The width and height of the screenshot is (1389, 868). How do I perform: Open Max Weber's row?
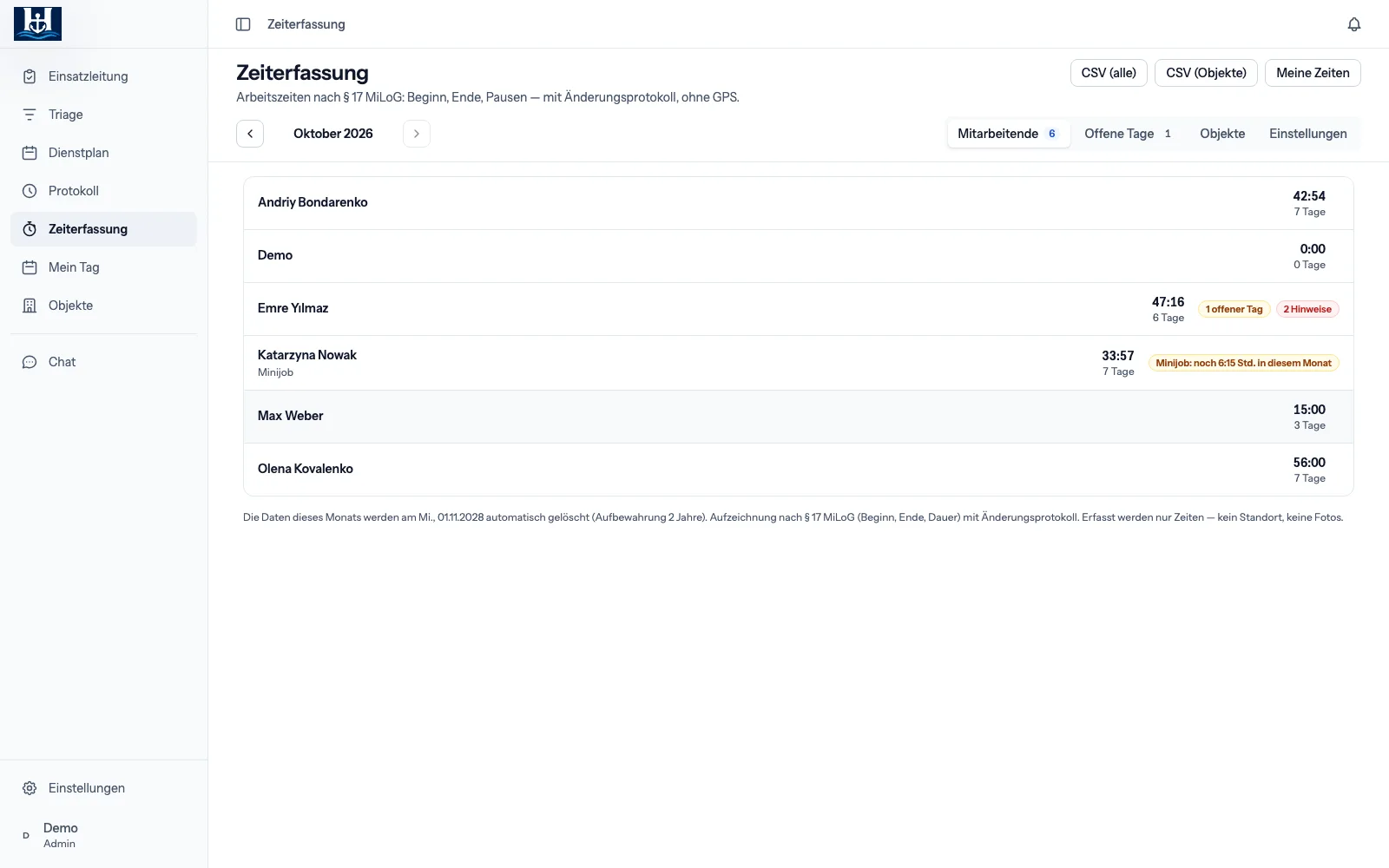tap(799, 417)
